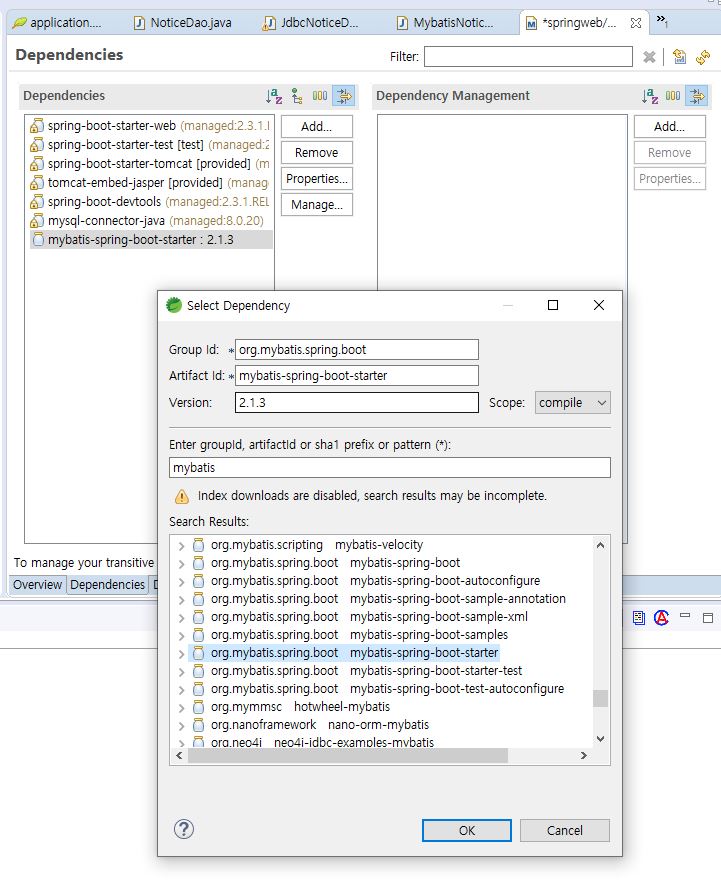Toggle show GroupId in Dependency Management panel
This screenshot has width=721, height=895.
673,96
